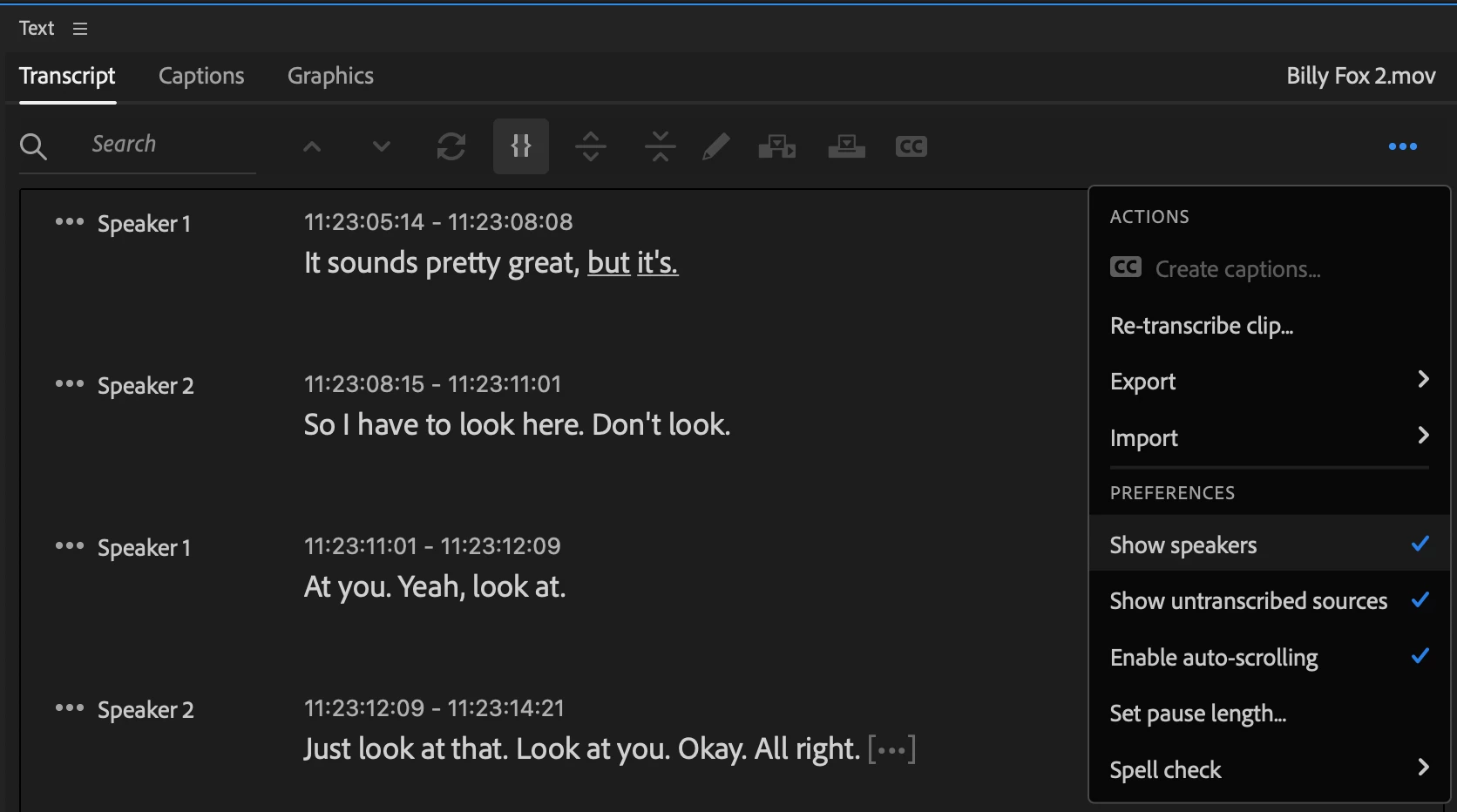Toggle the highlighted pauses button

[x=521, y=146]
